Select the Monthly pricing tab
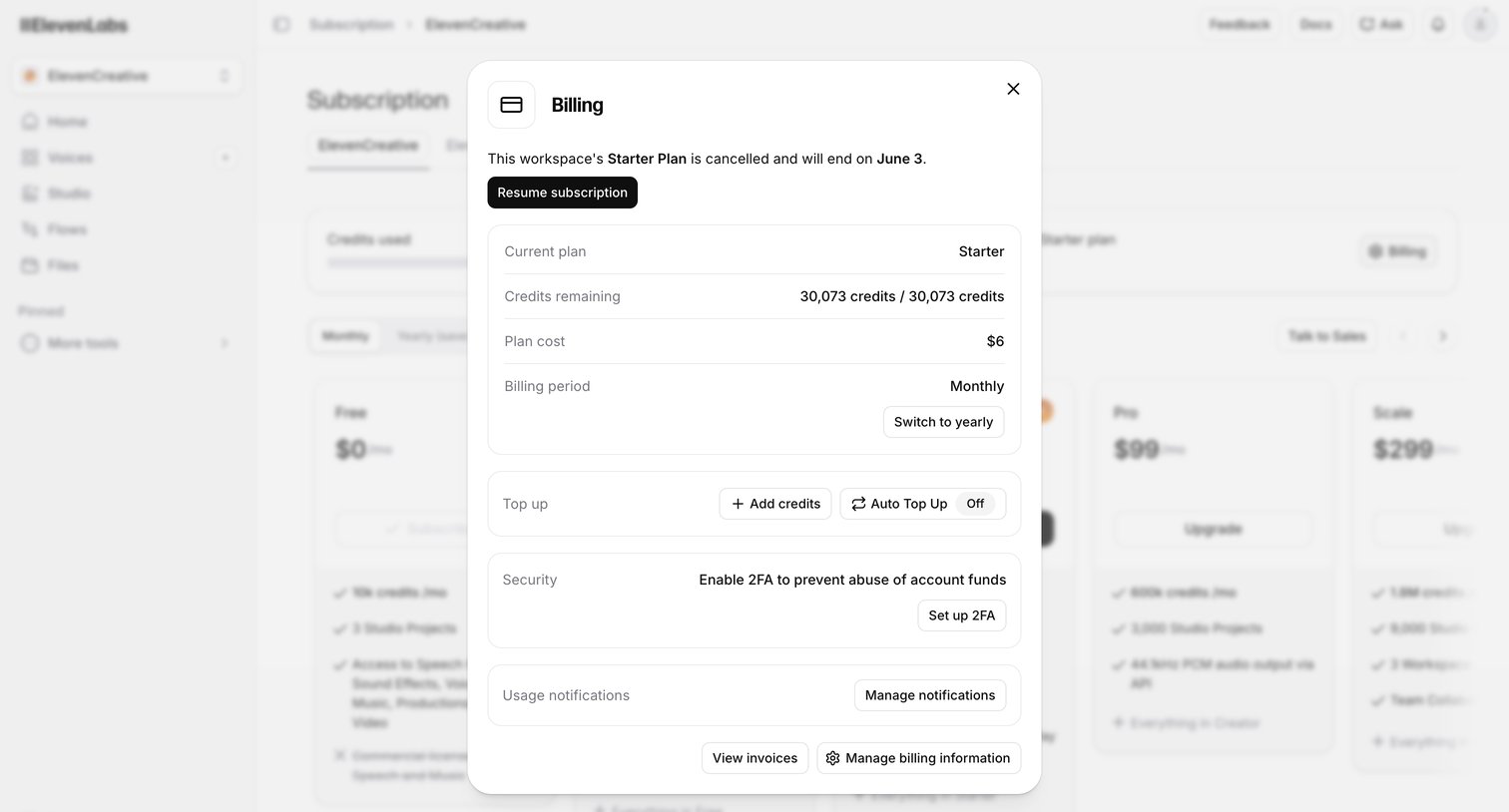 click(345, 336)
